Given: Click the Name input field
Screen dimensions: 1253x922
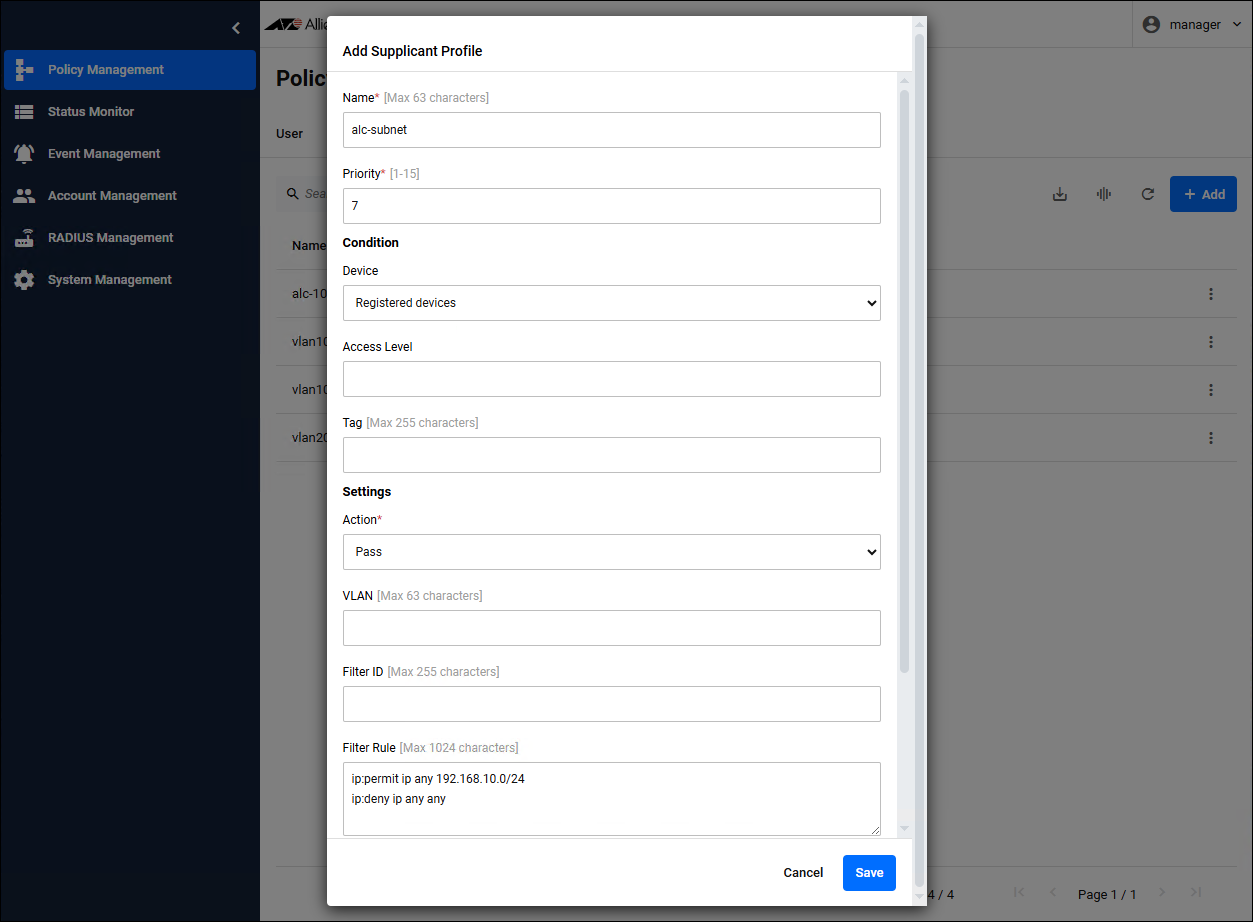Looking at the screenshot, I should coord(611,130).
